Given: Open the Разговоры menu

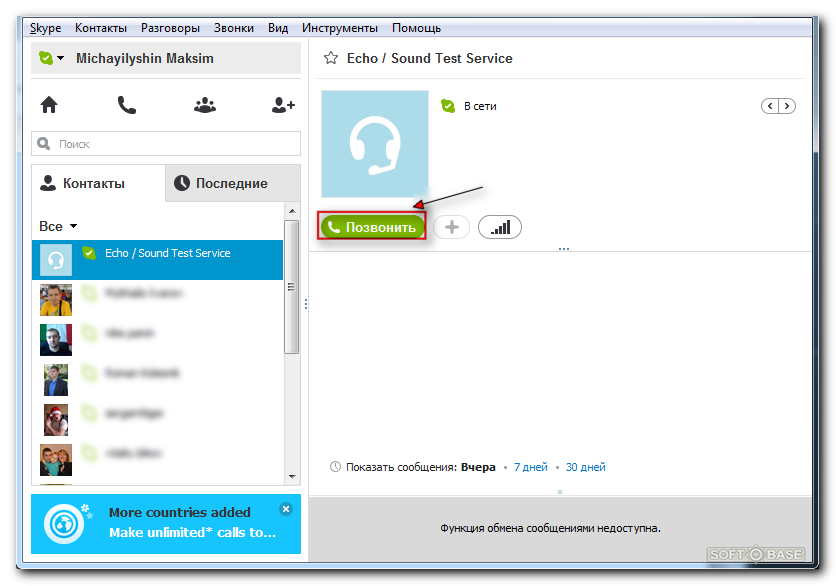Looking at the screenshot, I should (x=170, y=28).
